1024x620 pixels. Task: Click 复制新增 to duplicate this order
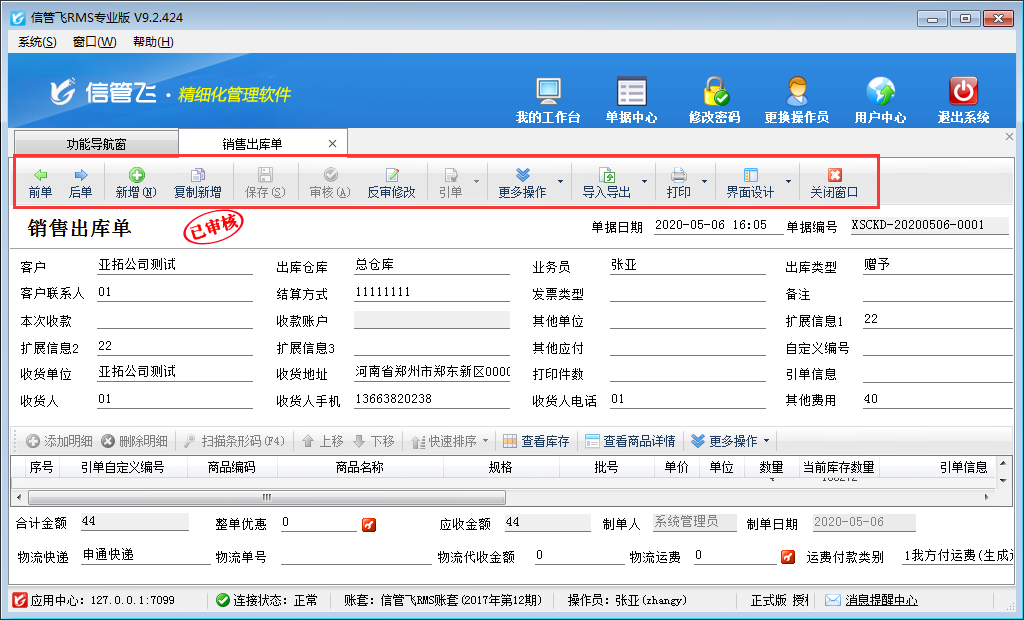[x=197, y=182]
